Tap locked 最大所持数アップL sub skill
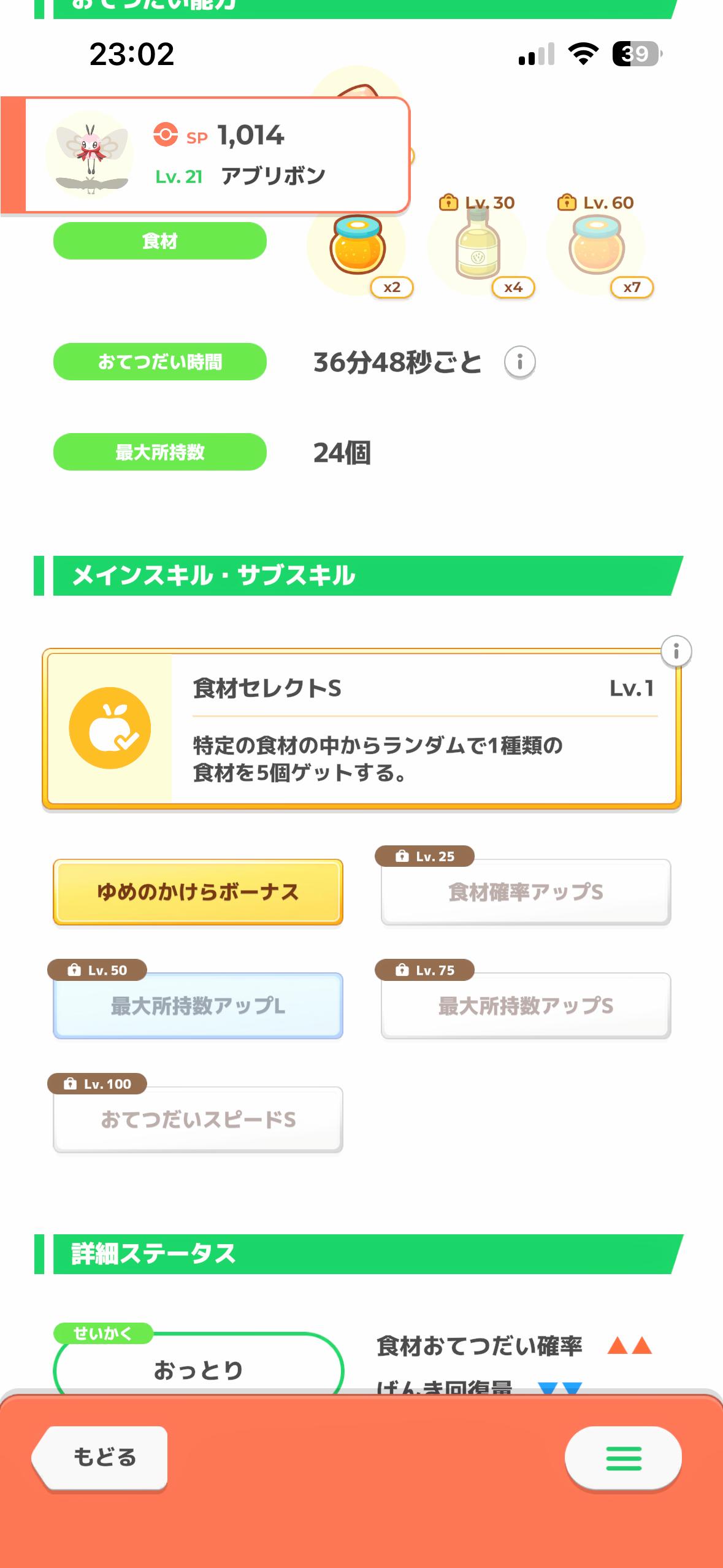Viewport: 723px width, 1568px height. point(197,1005)
